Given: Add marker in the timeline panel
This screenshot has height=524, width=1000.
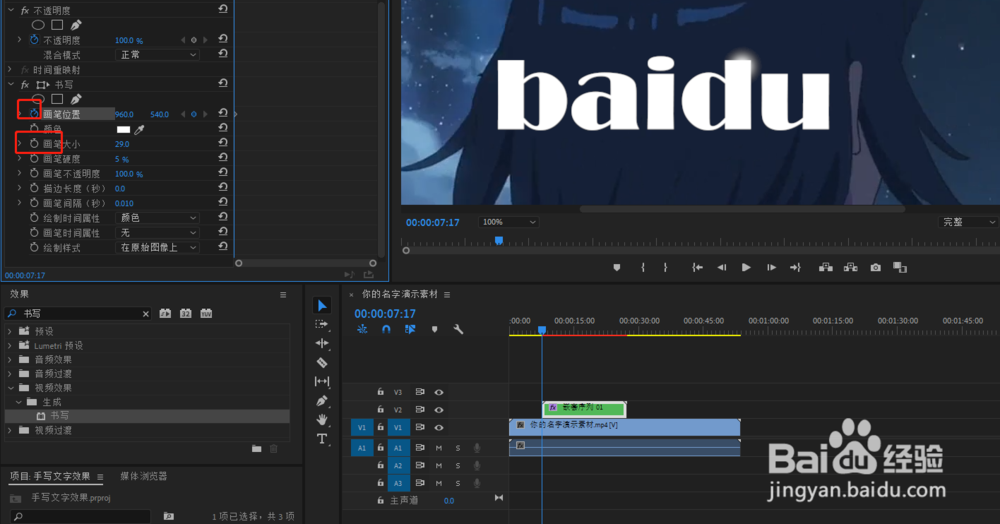Looking at the screenshot, I should (434, 330).
